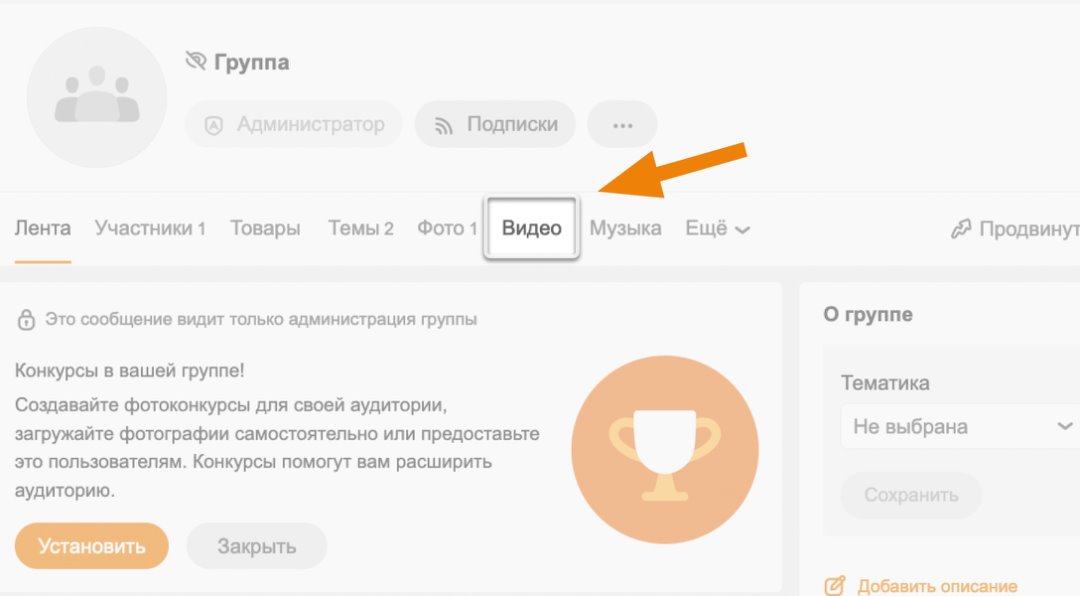The height and width of the screenshot is (596, 1080).
Task: Click the lock icon on the admin-only message
Action: [x=24, y=318]
